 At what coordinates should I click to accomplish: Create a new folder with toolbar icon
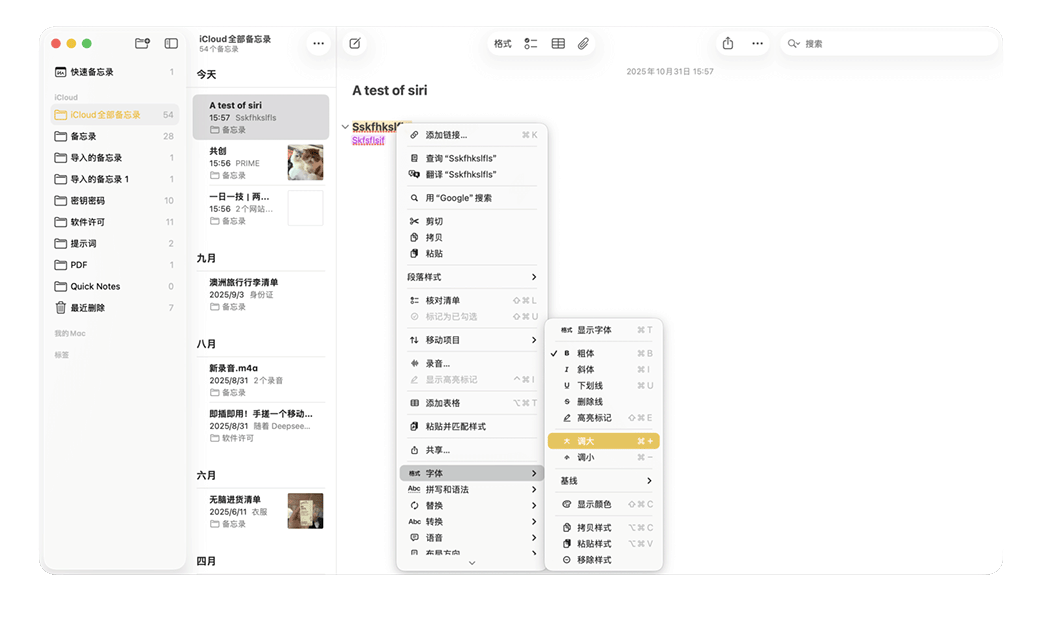(142, 44)
